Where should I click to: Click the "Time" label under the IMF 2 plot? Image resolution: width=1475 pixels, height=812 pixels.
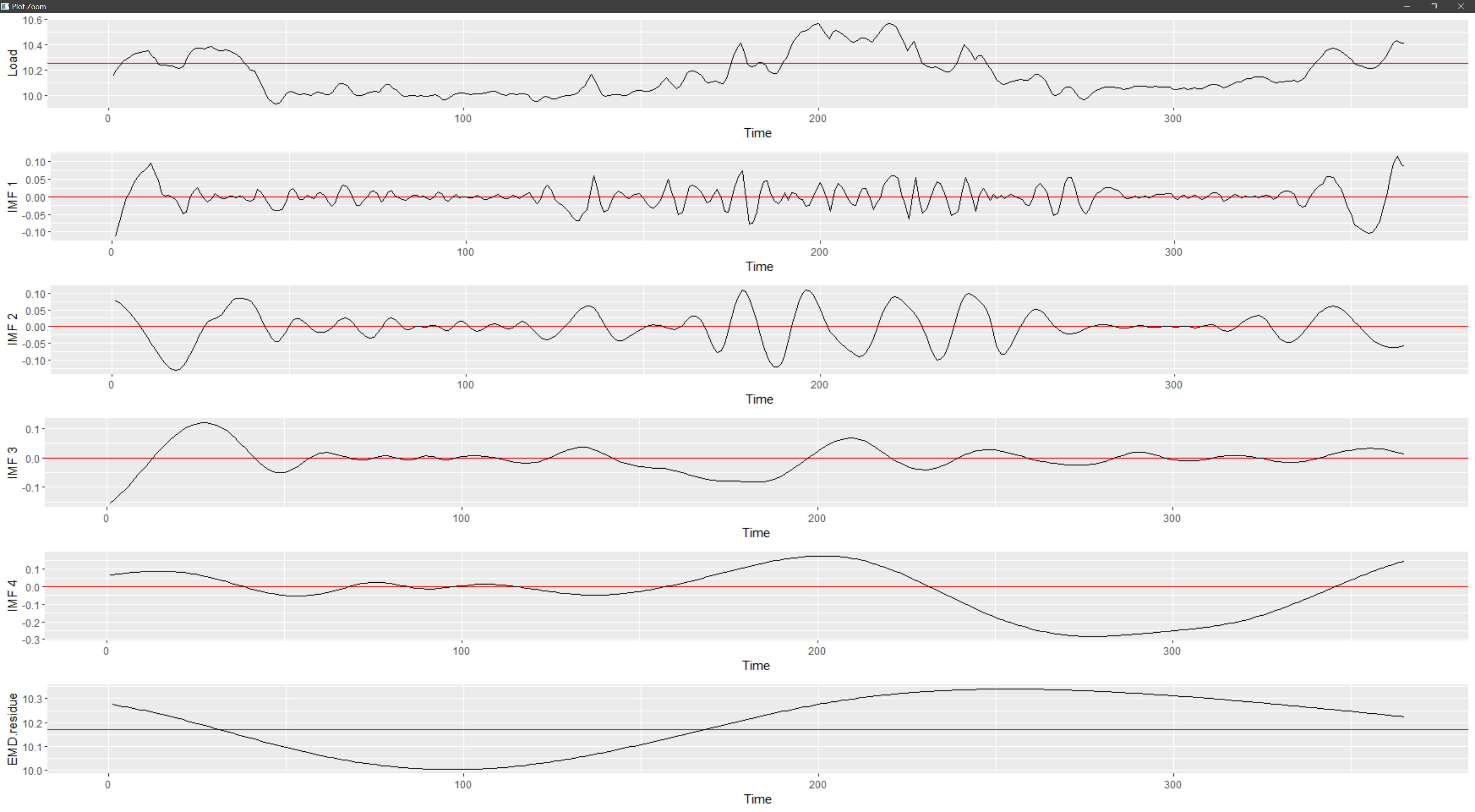click(759, 399)
